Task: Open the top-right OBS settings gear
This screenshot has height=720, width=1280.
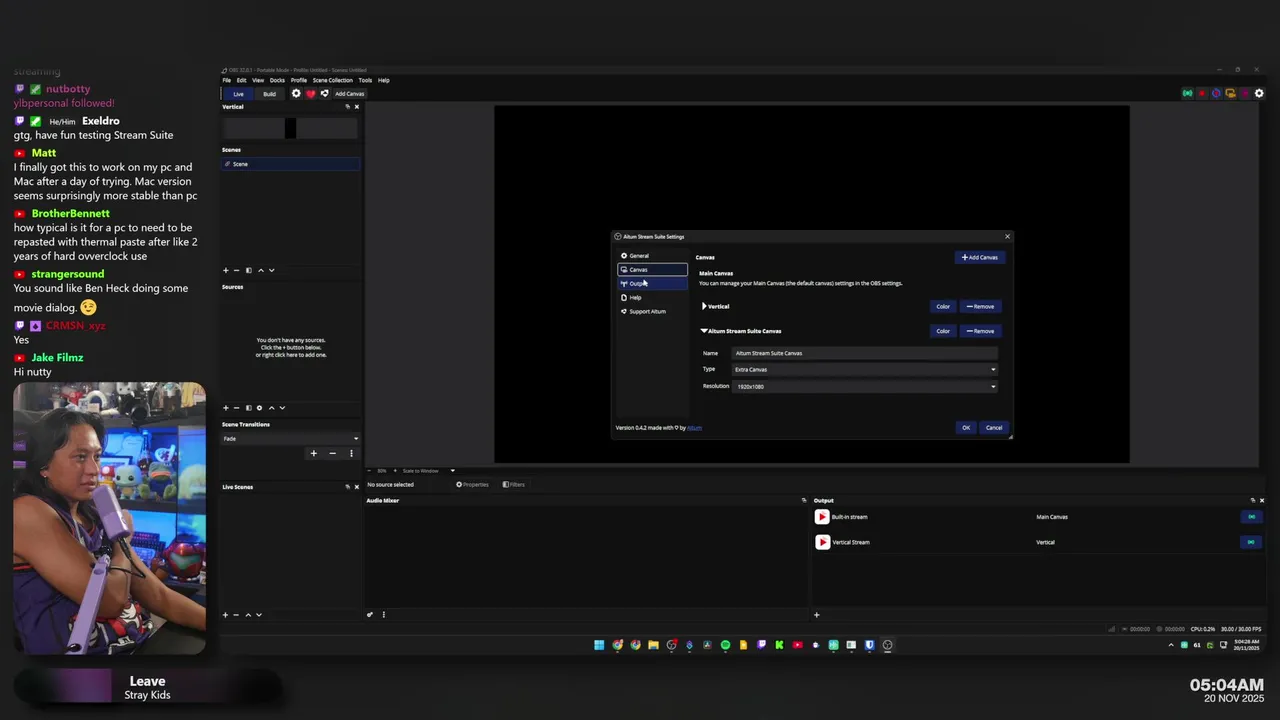Action: click(1259, 93)
